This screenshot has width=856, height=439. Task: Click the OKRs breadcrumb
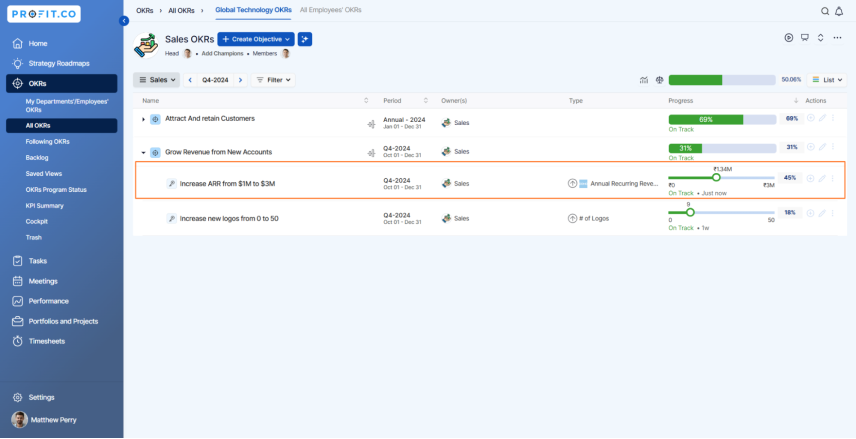(x=145, y=10)
